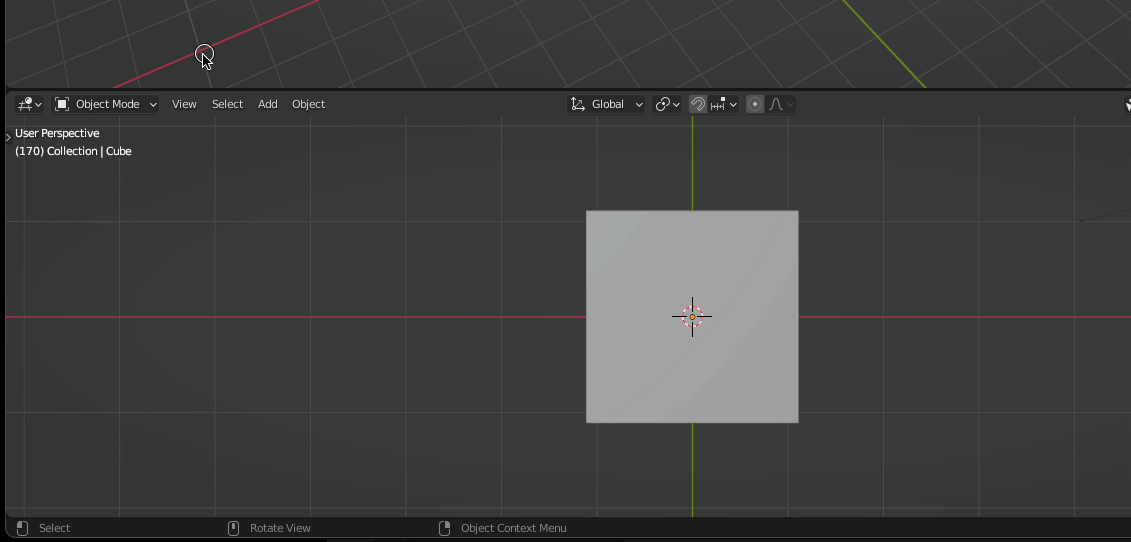1131x542 pixels.
Task: Toggle snapping with the magnet icon
Action: (x=698, y=104)
